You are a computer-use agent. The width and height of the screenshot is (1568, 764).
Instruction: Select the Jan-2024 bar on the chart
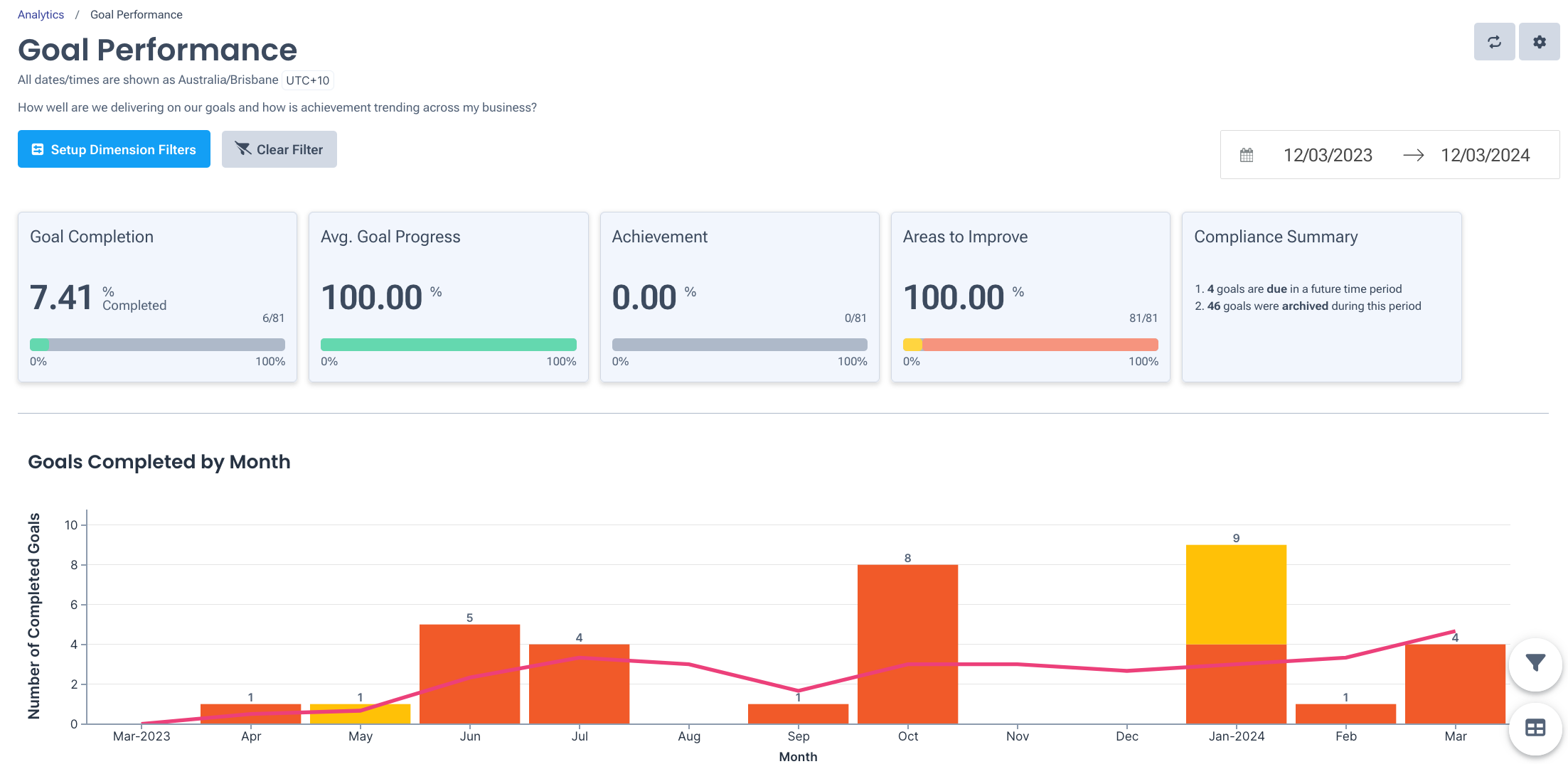click(x=1236, y=633)
